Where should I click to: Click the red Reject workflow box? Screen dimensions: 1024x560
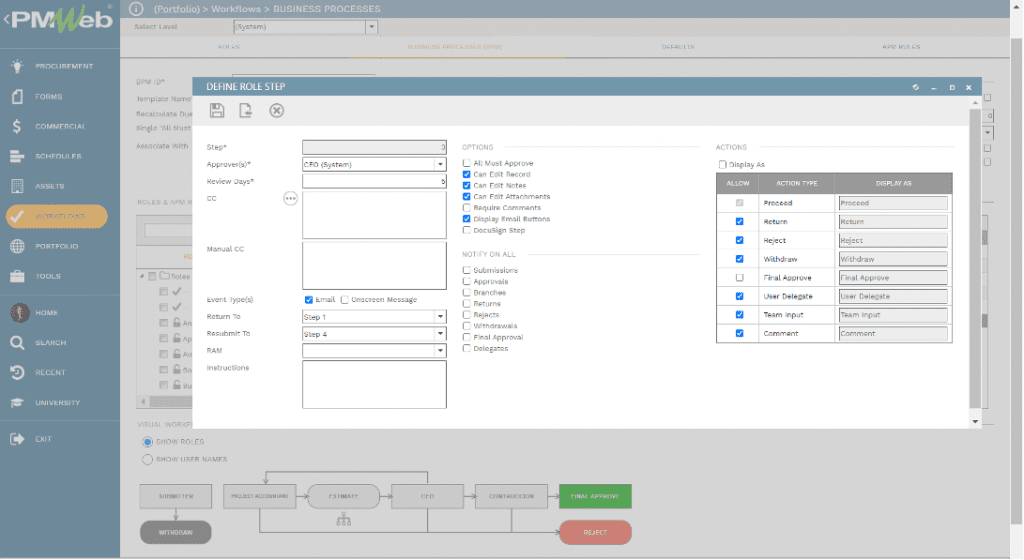pos(595,533)
